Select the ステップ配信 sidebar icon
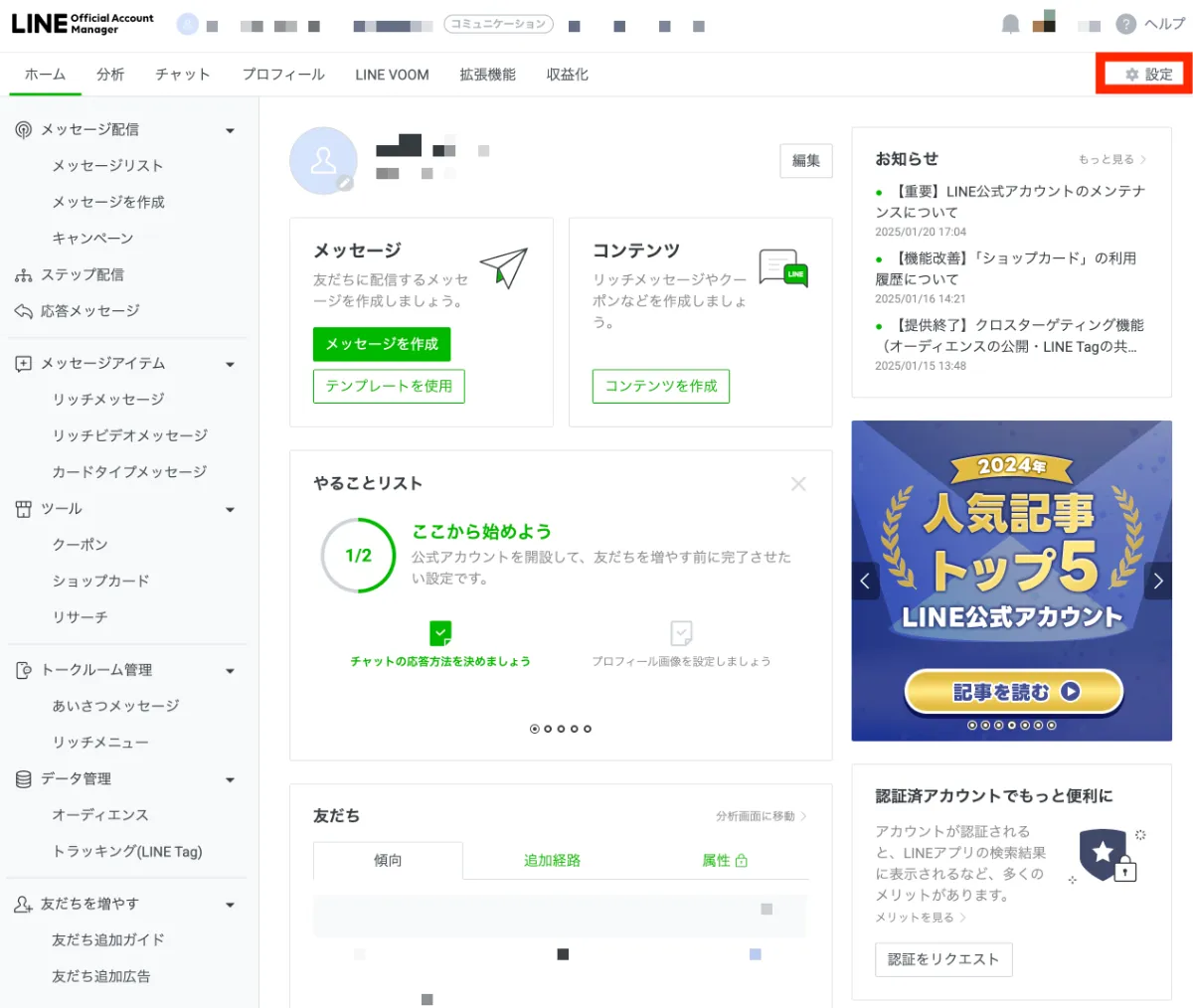Screen dimensions: 1193x1008 point(22,274)
